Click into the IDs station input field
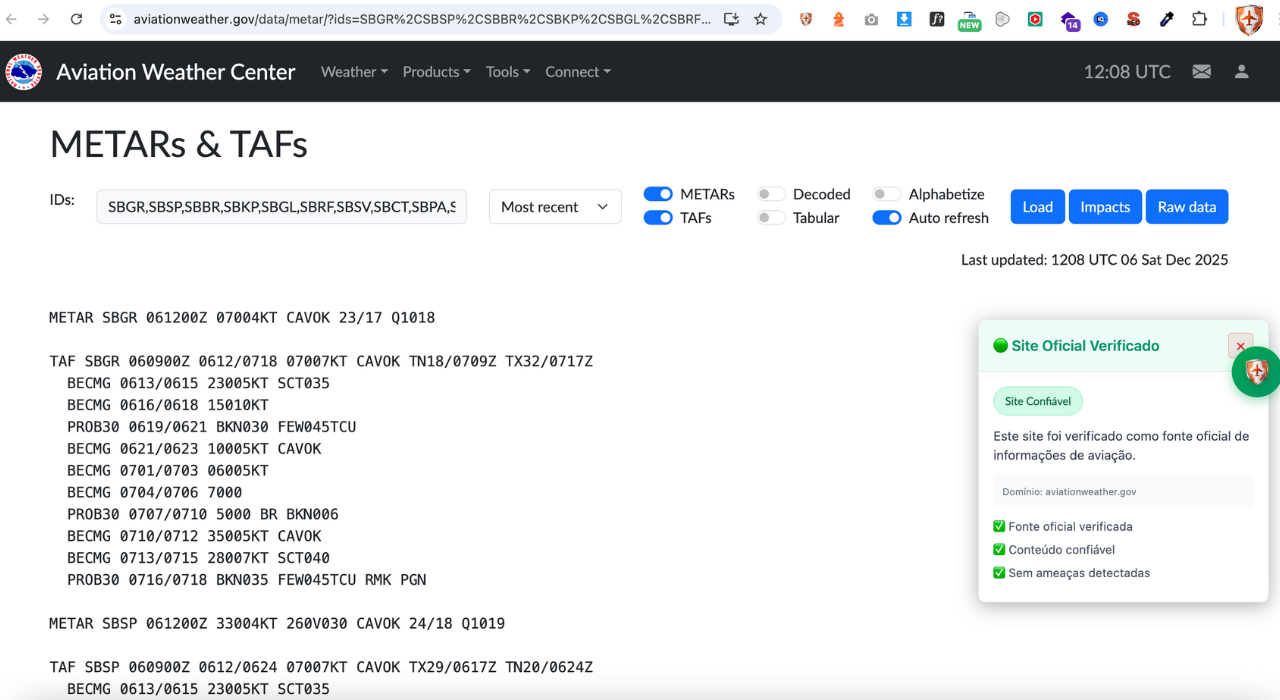1280x700 pixels. (281, 207)
